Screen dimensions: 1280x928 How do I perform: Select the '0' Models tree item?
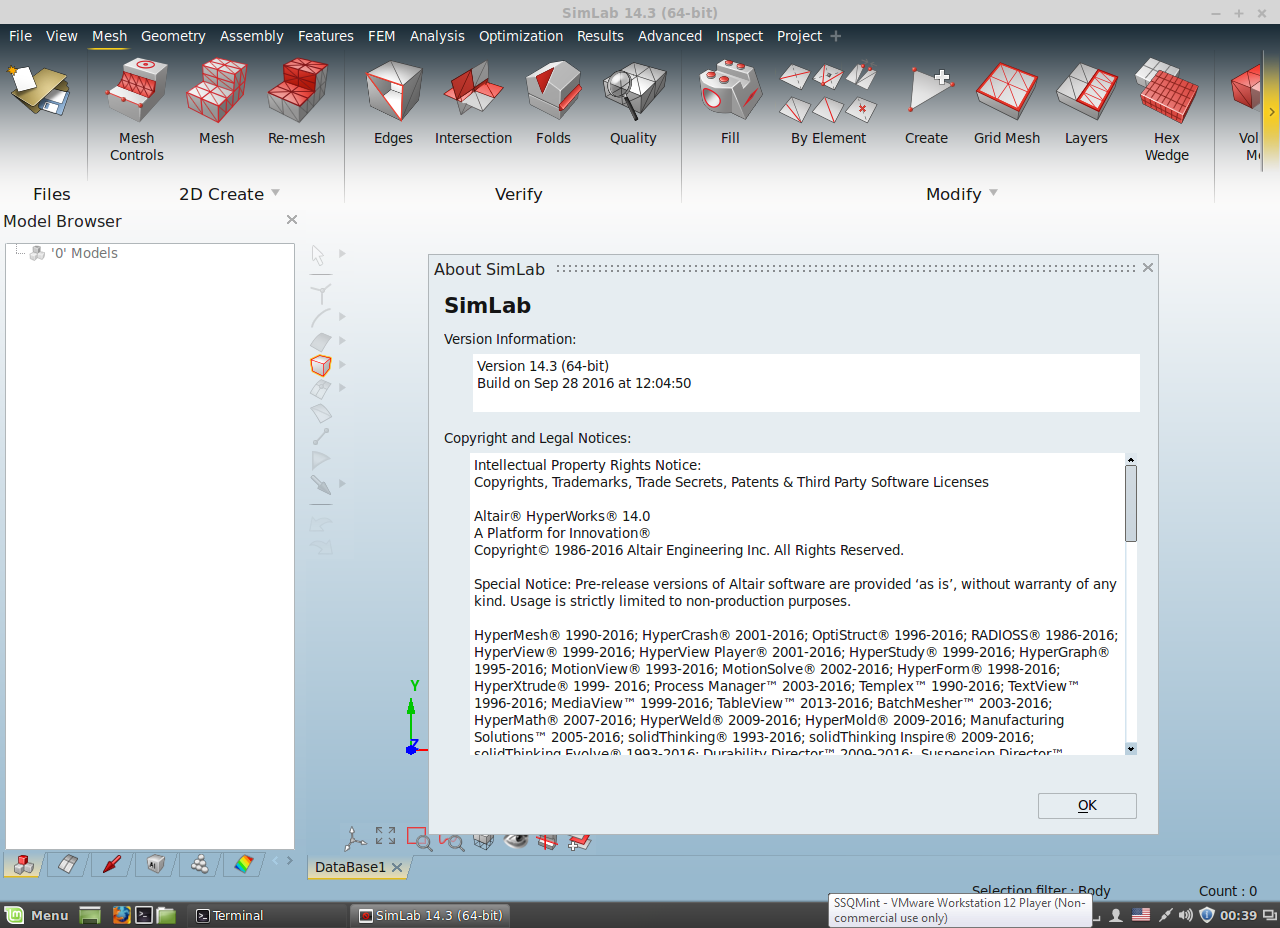click(84, 253)
